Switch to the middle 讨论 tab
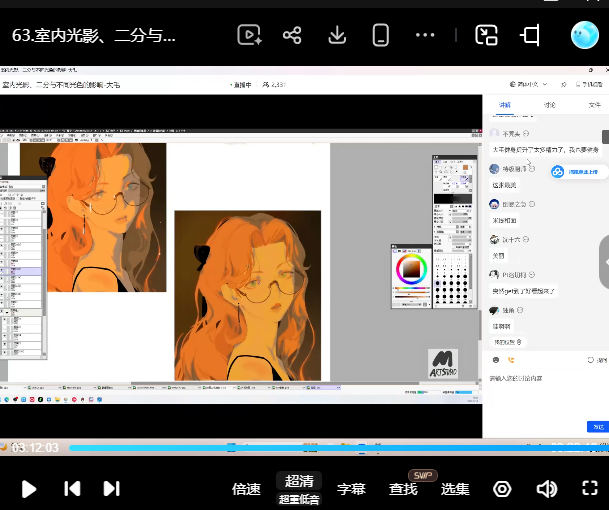This screenshot has height=510, width=609. pyautogui.click(x=550, y=105)
